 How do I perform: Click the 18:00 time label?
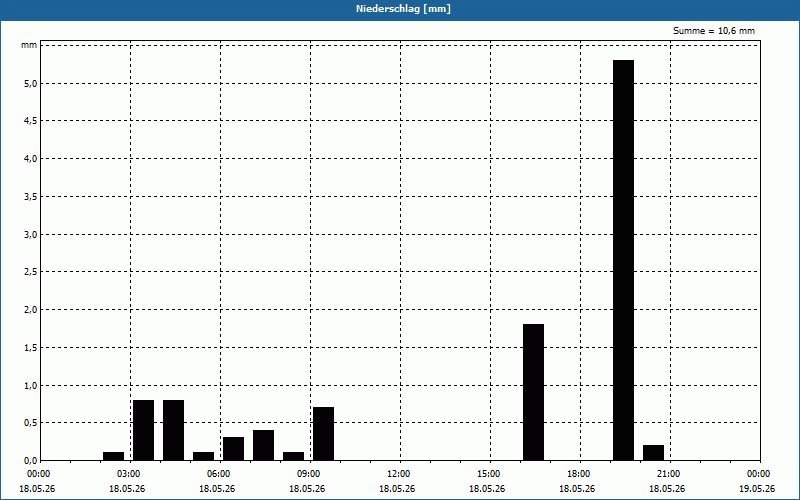click(x=579, y=474)
